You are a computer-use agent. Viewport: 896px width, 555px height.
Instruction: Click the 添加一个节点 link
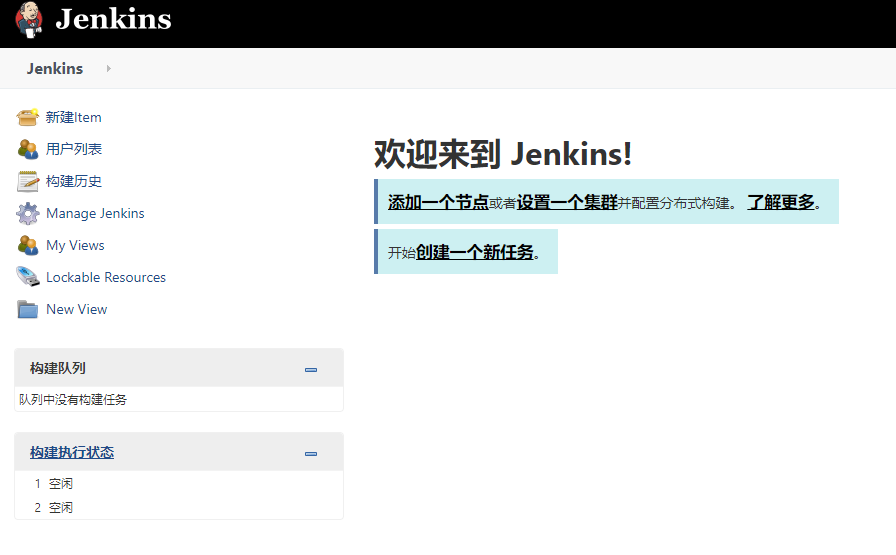click(438, 202)
